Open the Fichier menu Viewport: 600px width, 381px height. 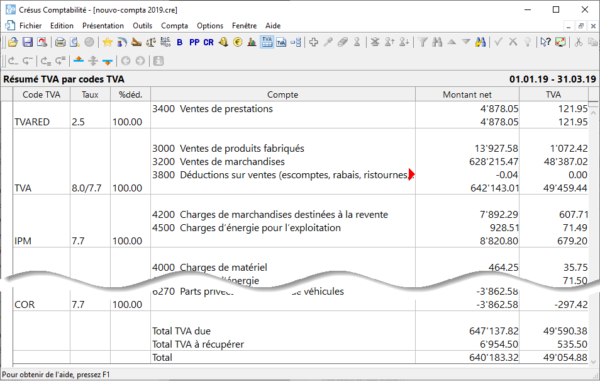(x=30, y=26)
